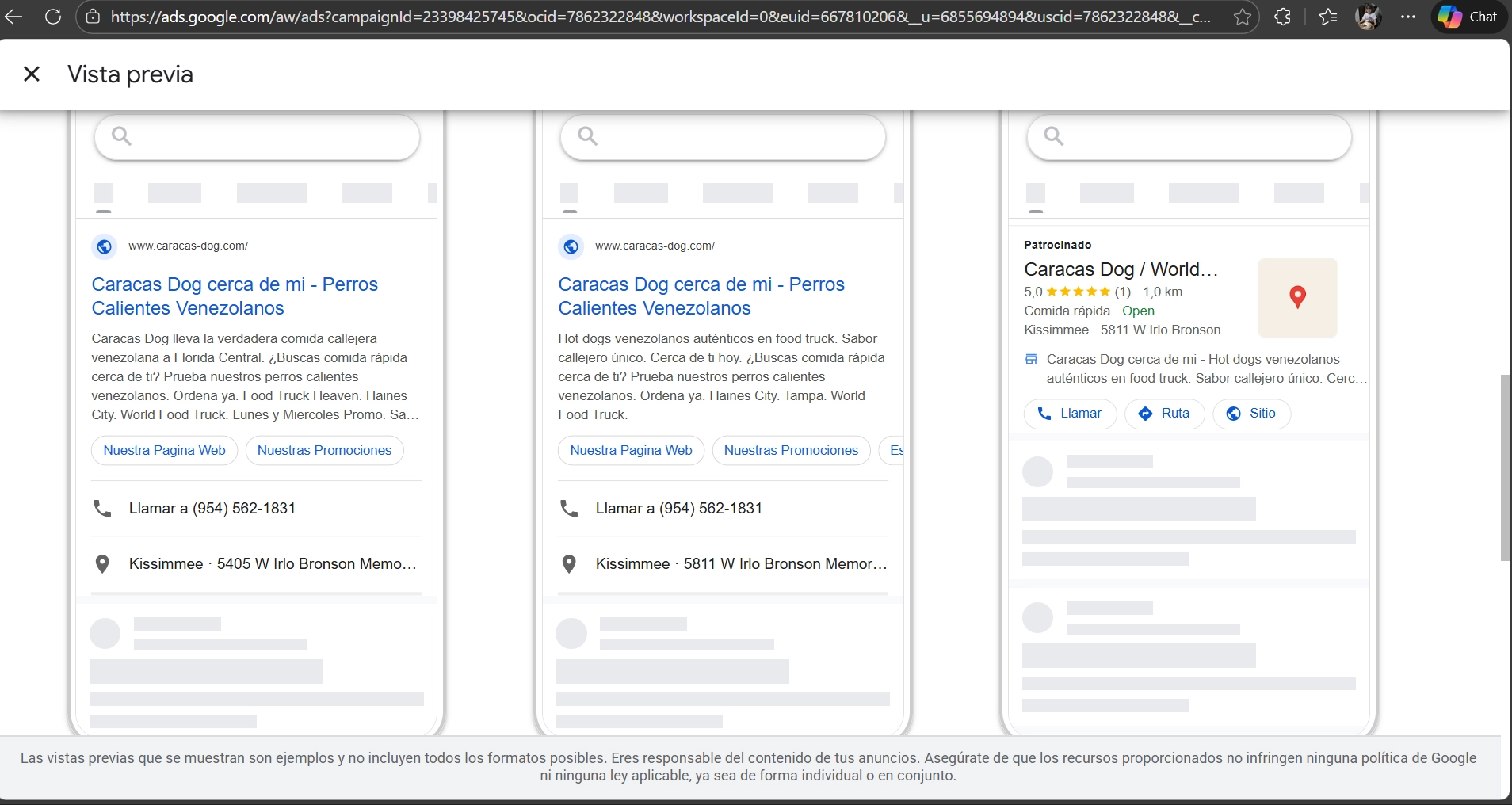Open Nuestra Pagina Web sitelink

(163, 450)
